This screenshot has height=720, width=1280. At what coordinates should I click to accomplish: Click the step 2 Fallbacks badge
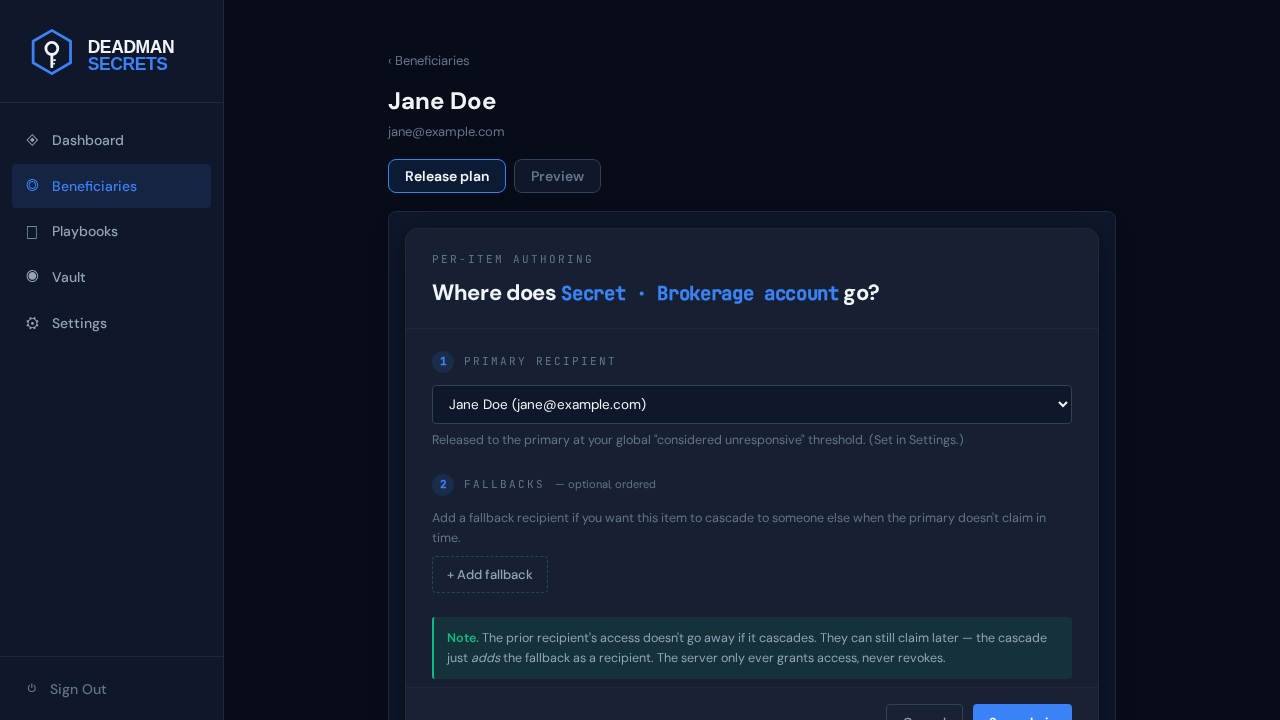[443, 484]
